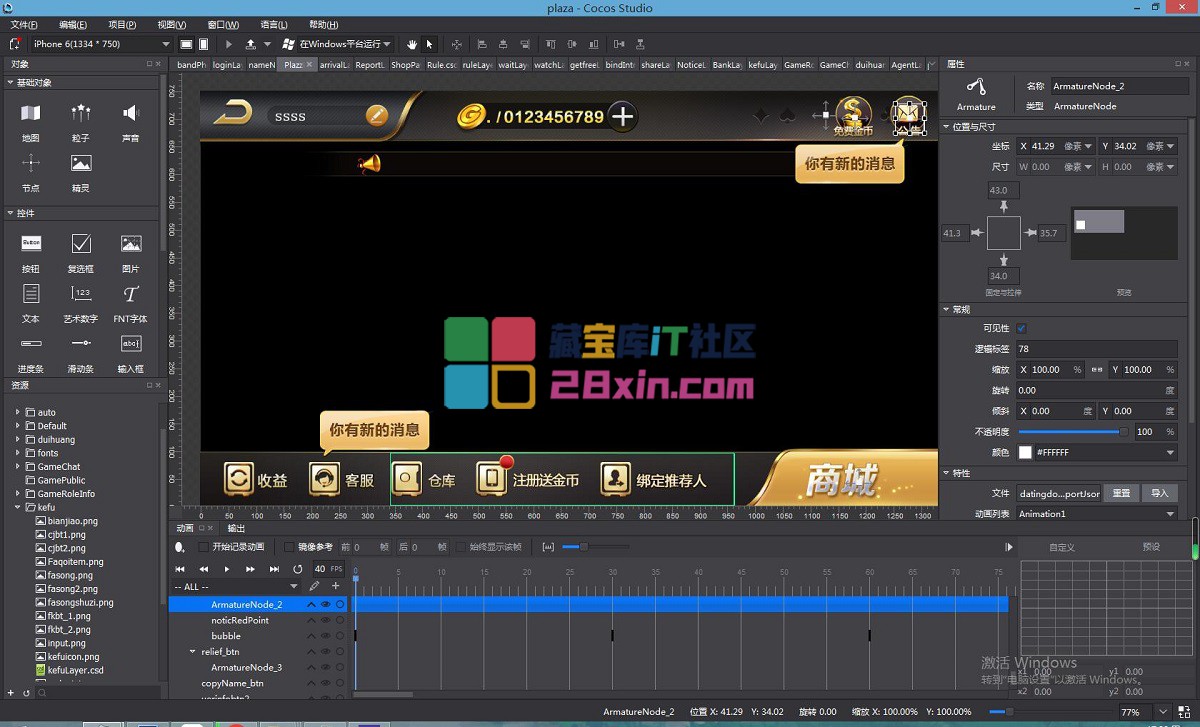Viewport: 1200px width, 727px height.
Task: Open the -- ALL -- animation dropdown
Action: coord(236,587)
